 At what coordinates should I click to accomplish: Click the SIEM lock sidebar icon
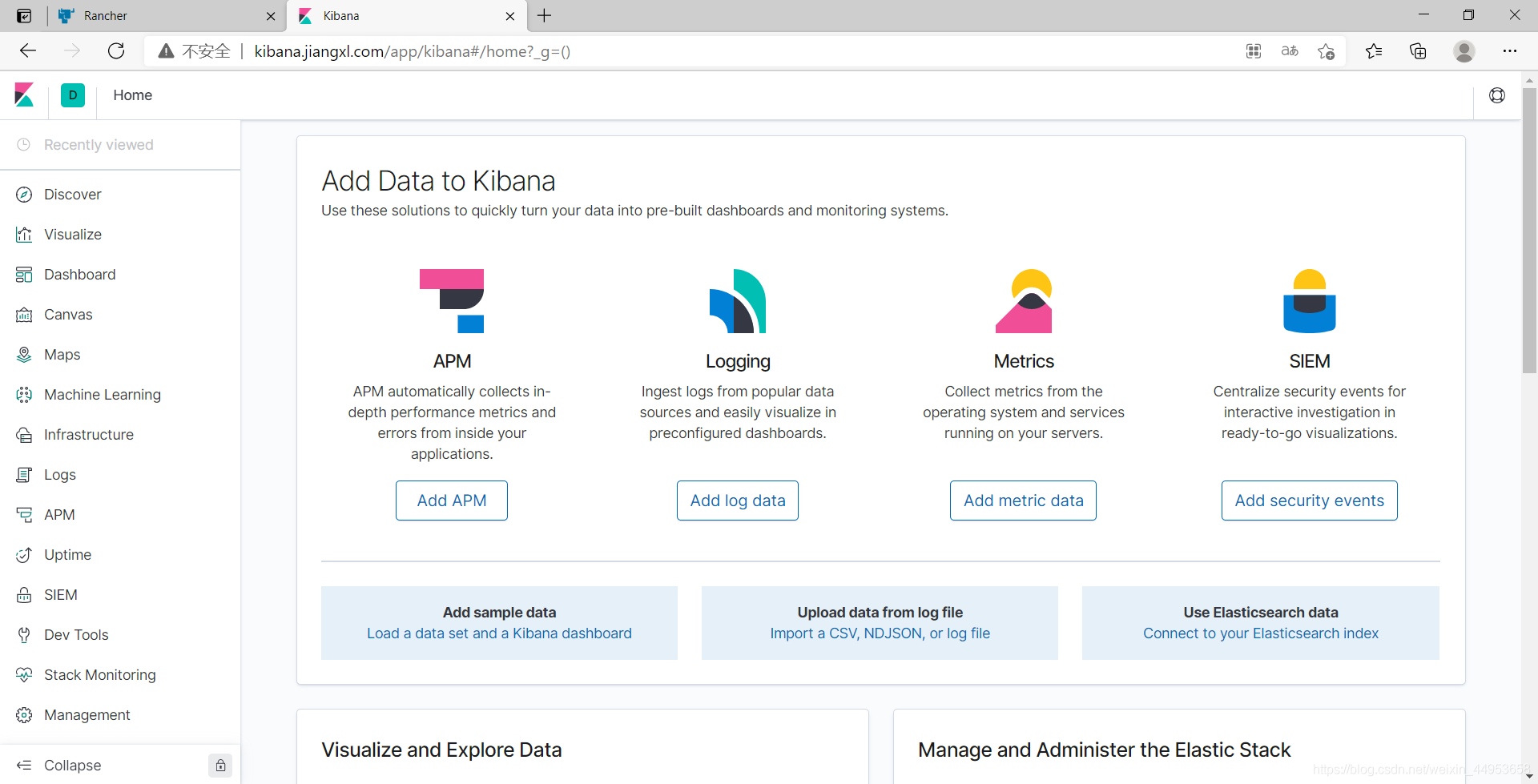click(x=24, y=595)
